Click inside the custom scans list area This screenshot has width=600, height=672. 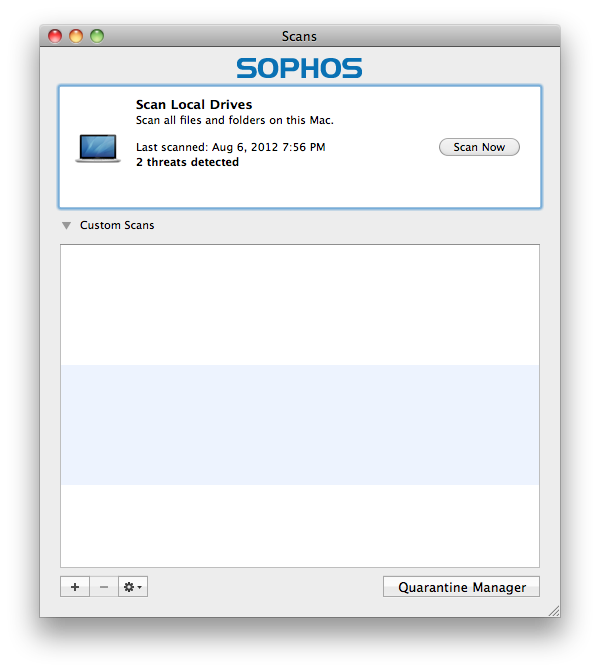[x=300, y=406]
